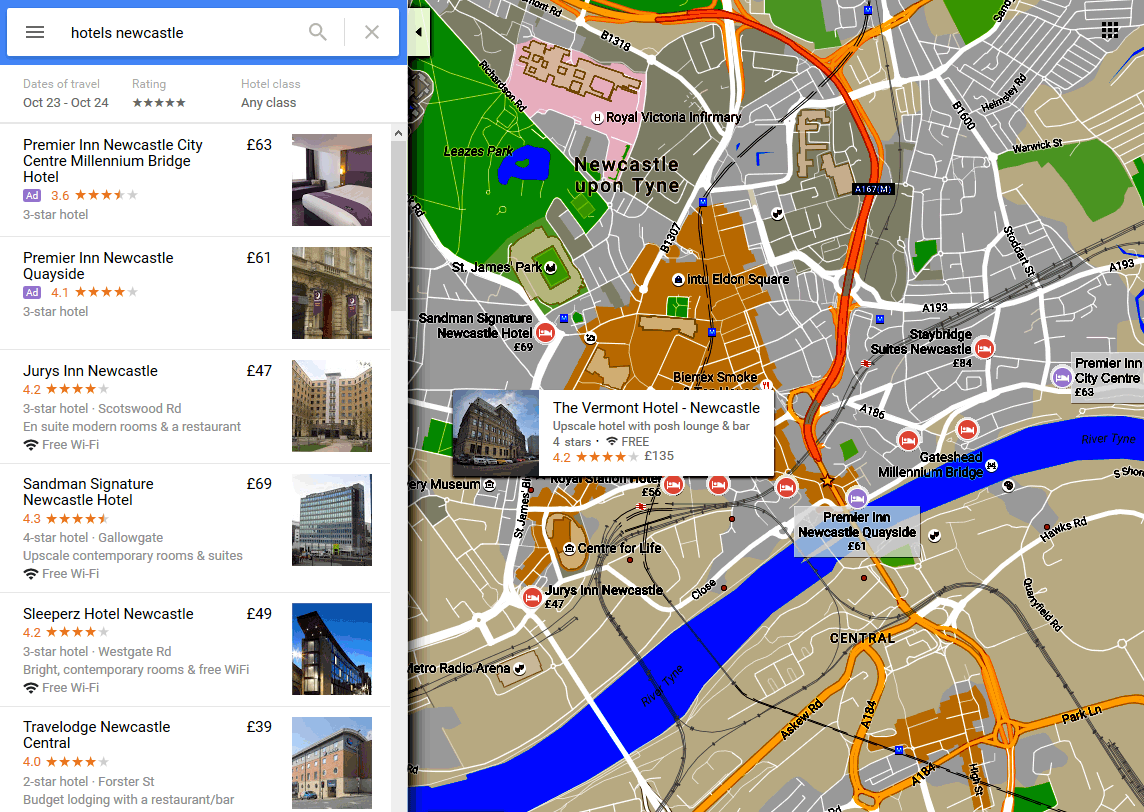Click the Staybridge Suites Newcastle map label
Image resolution: width=1144 pixels, height=812 pixels.
pos(921,341)
